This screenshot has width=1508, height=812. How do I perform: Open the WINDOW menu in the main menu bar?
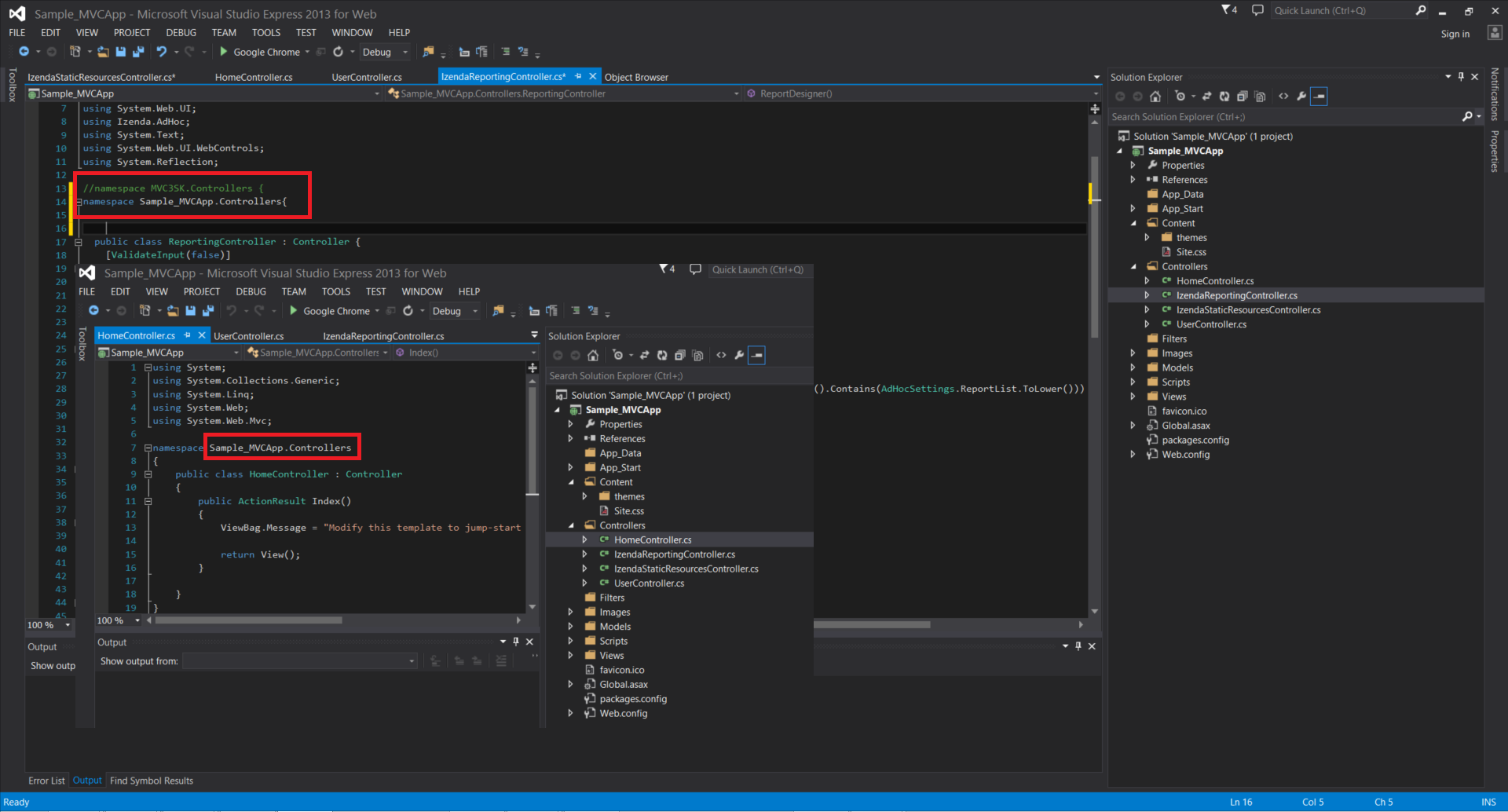click(352, 32)
